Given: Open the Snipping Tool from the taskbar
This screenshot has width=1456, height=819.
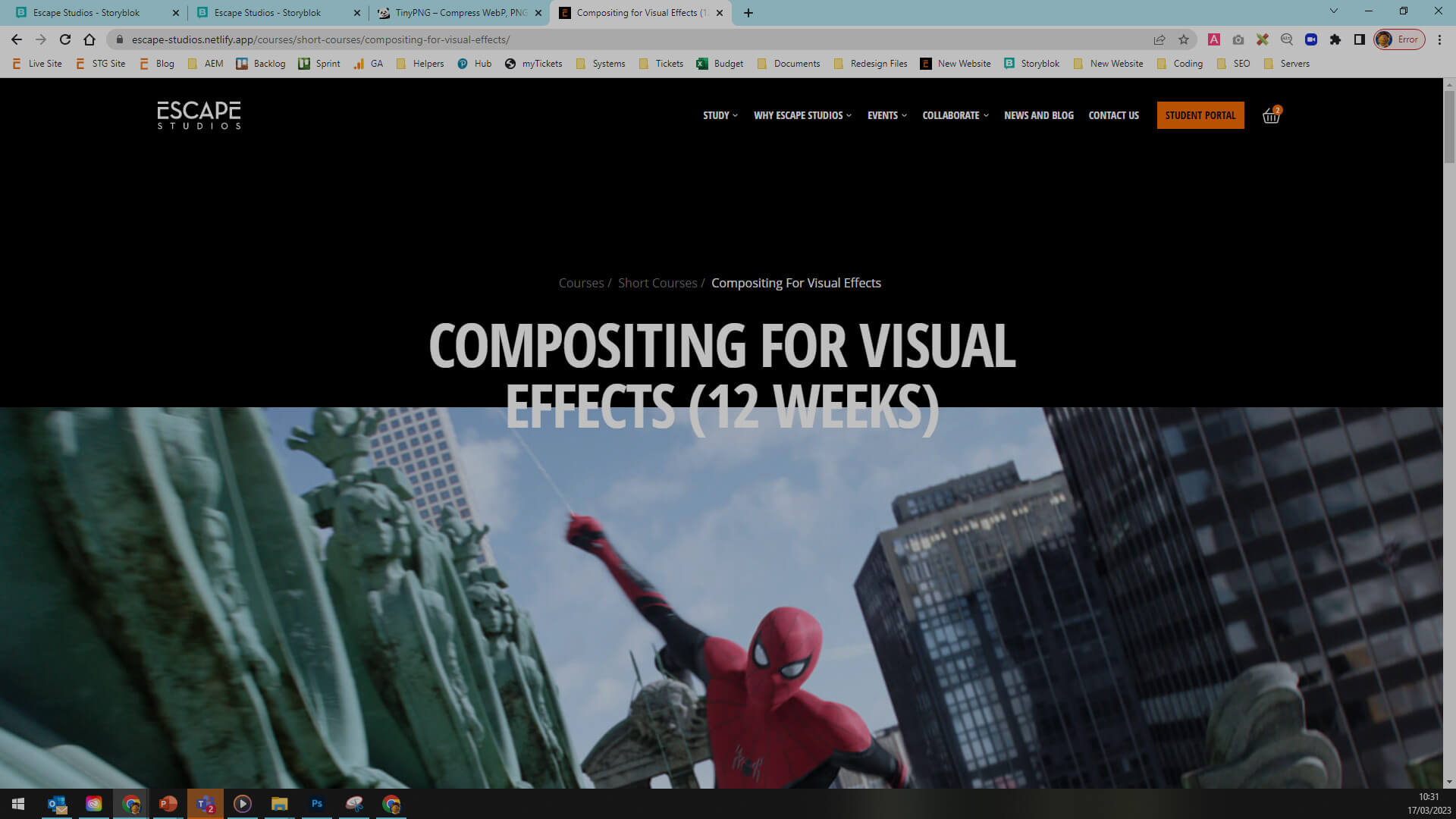Looking at the screenshot, I should (x=354, y=804).
